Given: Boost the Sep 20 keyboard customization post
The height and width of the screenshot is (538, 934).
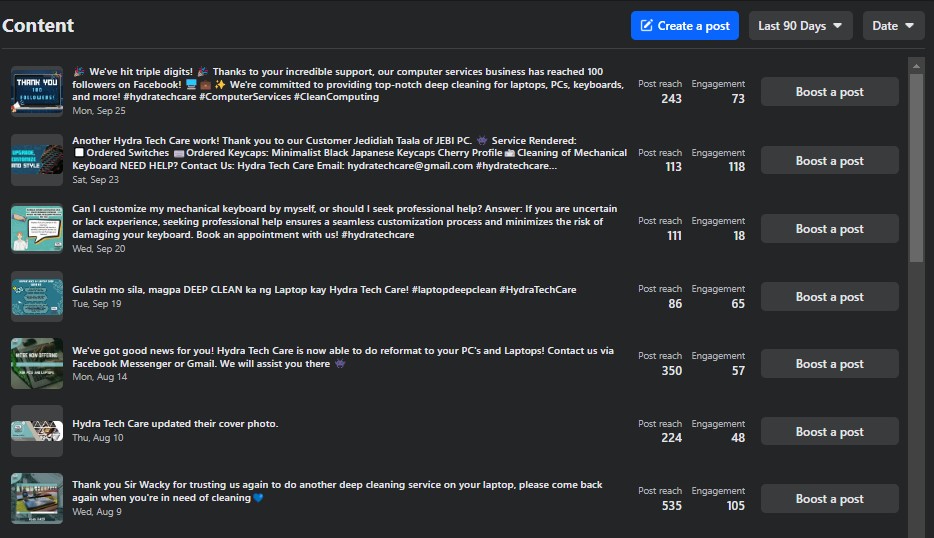Looking at the screenshot, I should 829,229.
